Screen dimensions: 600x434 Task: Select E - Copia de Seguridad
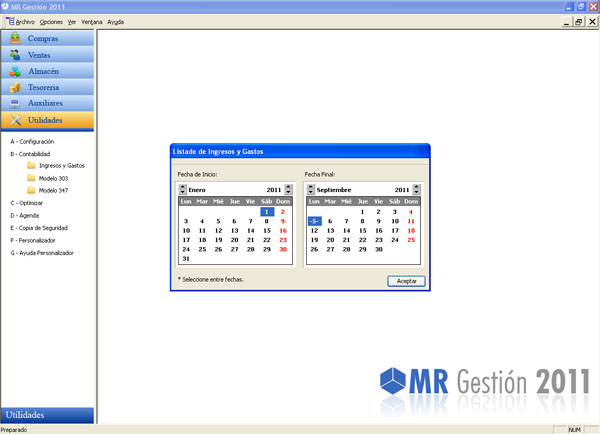tap(39, 228)
